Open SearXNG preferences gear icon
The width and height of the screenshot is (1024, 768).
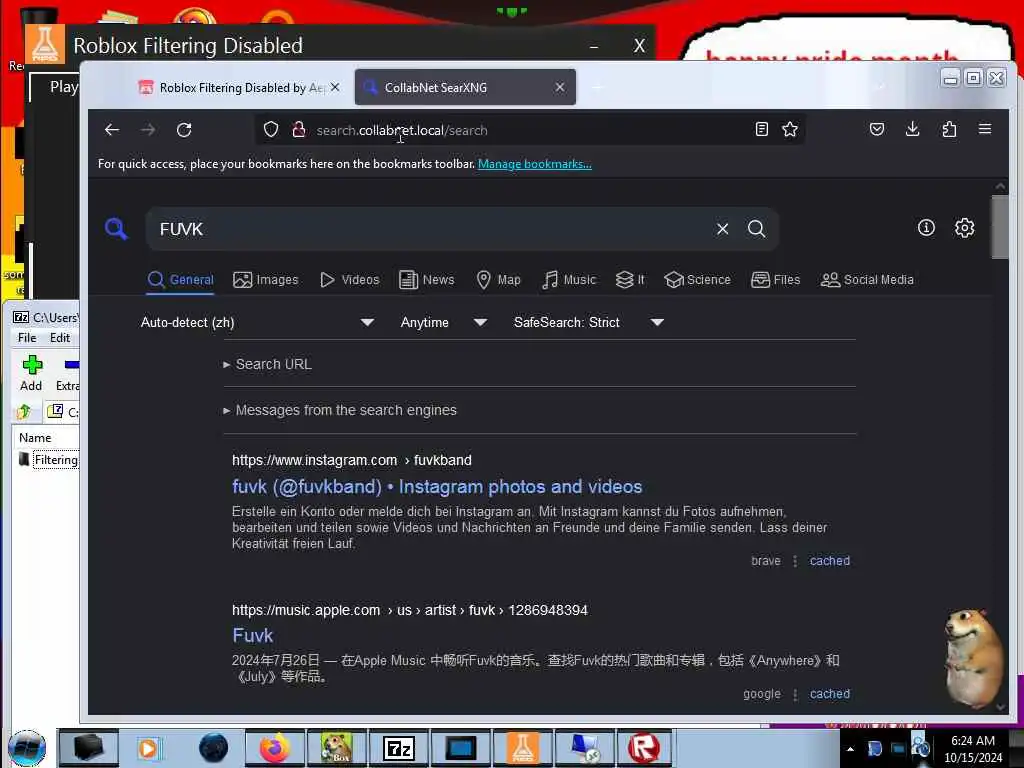click(965, 228)
